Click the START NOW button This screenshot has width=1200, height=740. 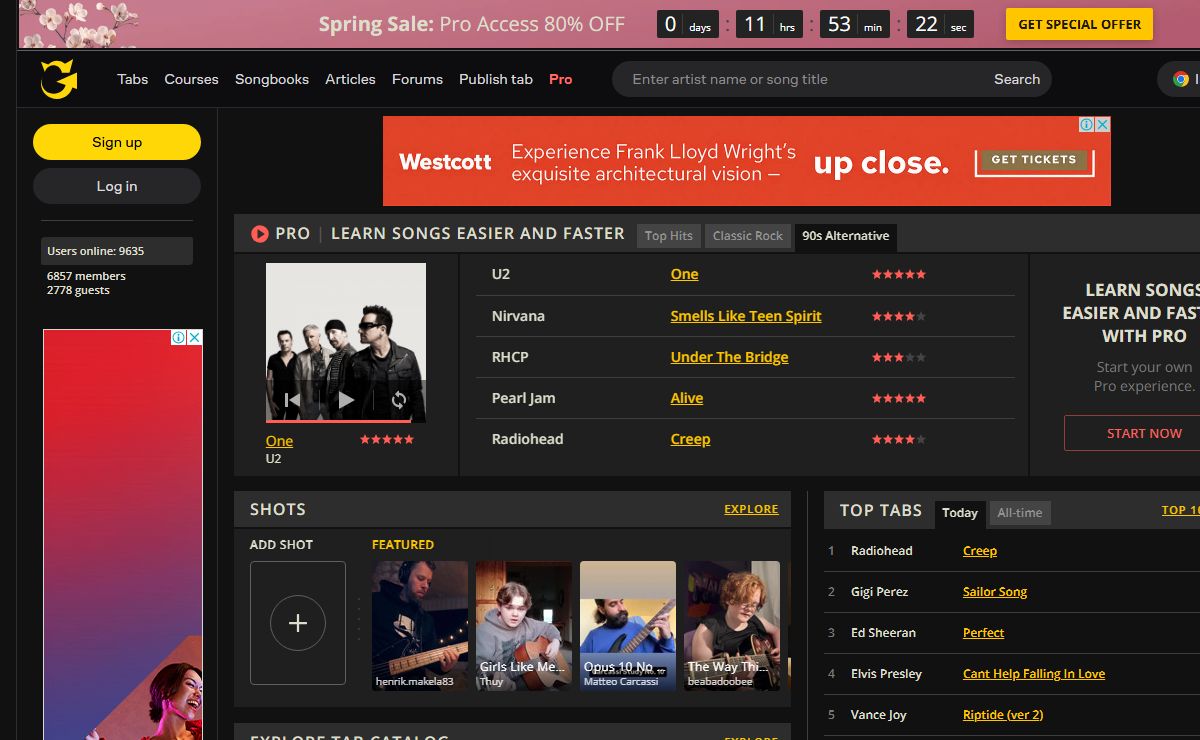point(1144,433)
